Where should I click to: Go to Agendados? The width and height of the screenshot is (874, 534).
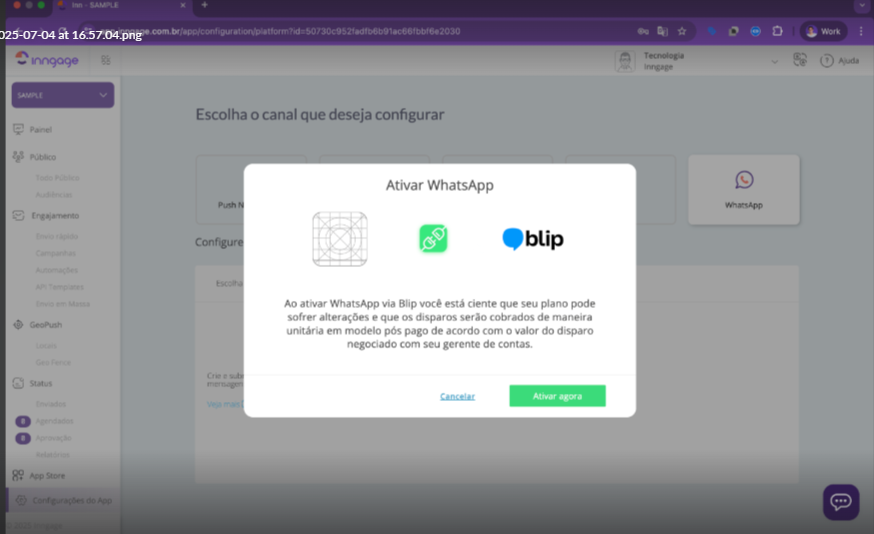[x=54, y=421]
